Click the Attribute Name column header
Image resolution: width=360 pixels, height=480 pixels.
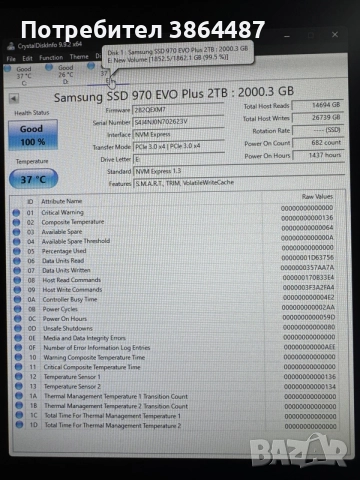[62, 201]
